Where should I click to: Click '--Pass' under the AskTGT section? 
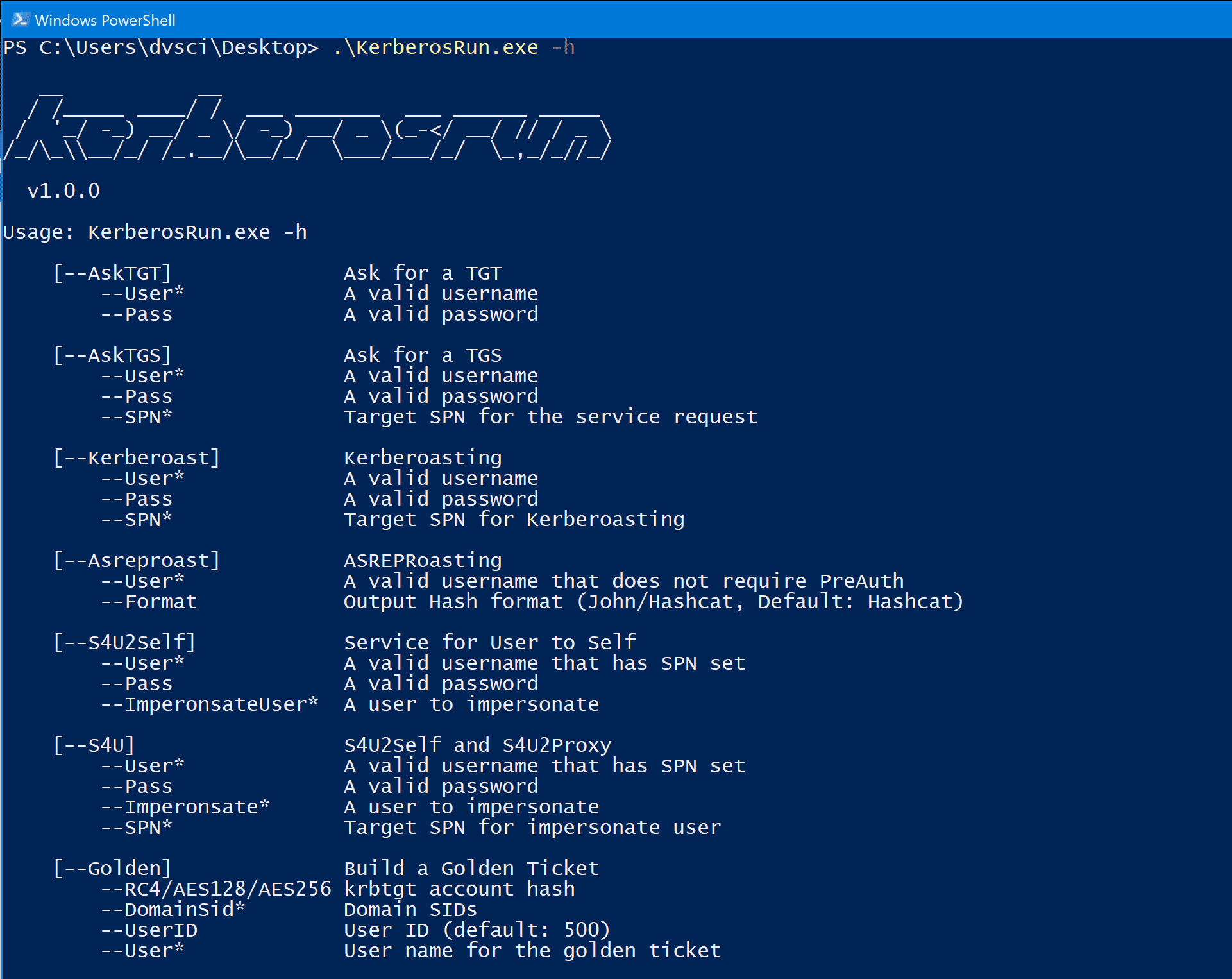coord(137,314)
